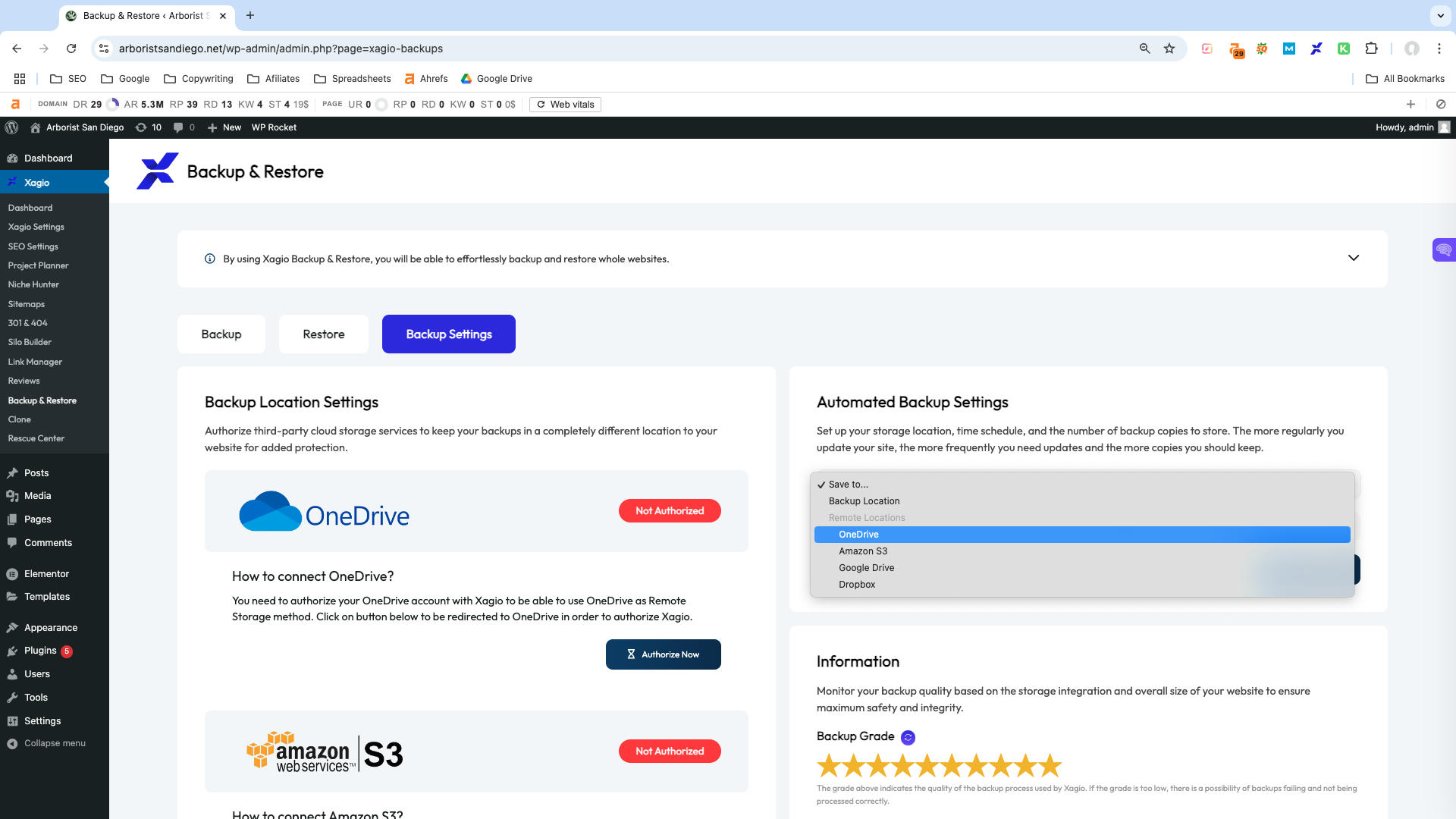Open All Bookmarks folder
The image size is (1456, 819).
(x=1405, y=79)
